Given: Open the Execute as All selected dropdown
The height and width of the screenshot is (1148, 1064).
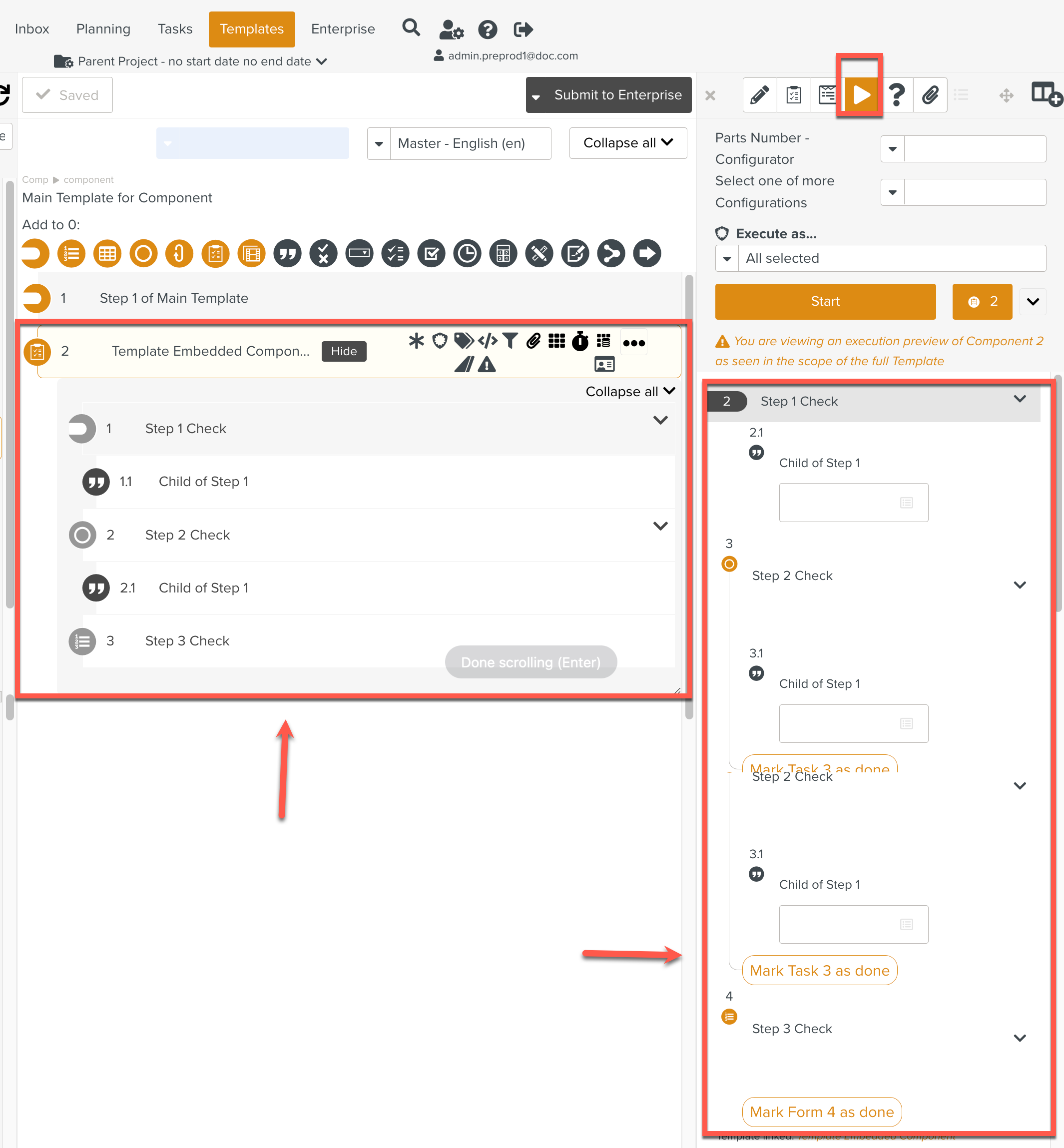Looking at the screenshot, I should (880, 258).
